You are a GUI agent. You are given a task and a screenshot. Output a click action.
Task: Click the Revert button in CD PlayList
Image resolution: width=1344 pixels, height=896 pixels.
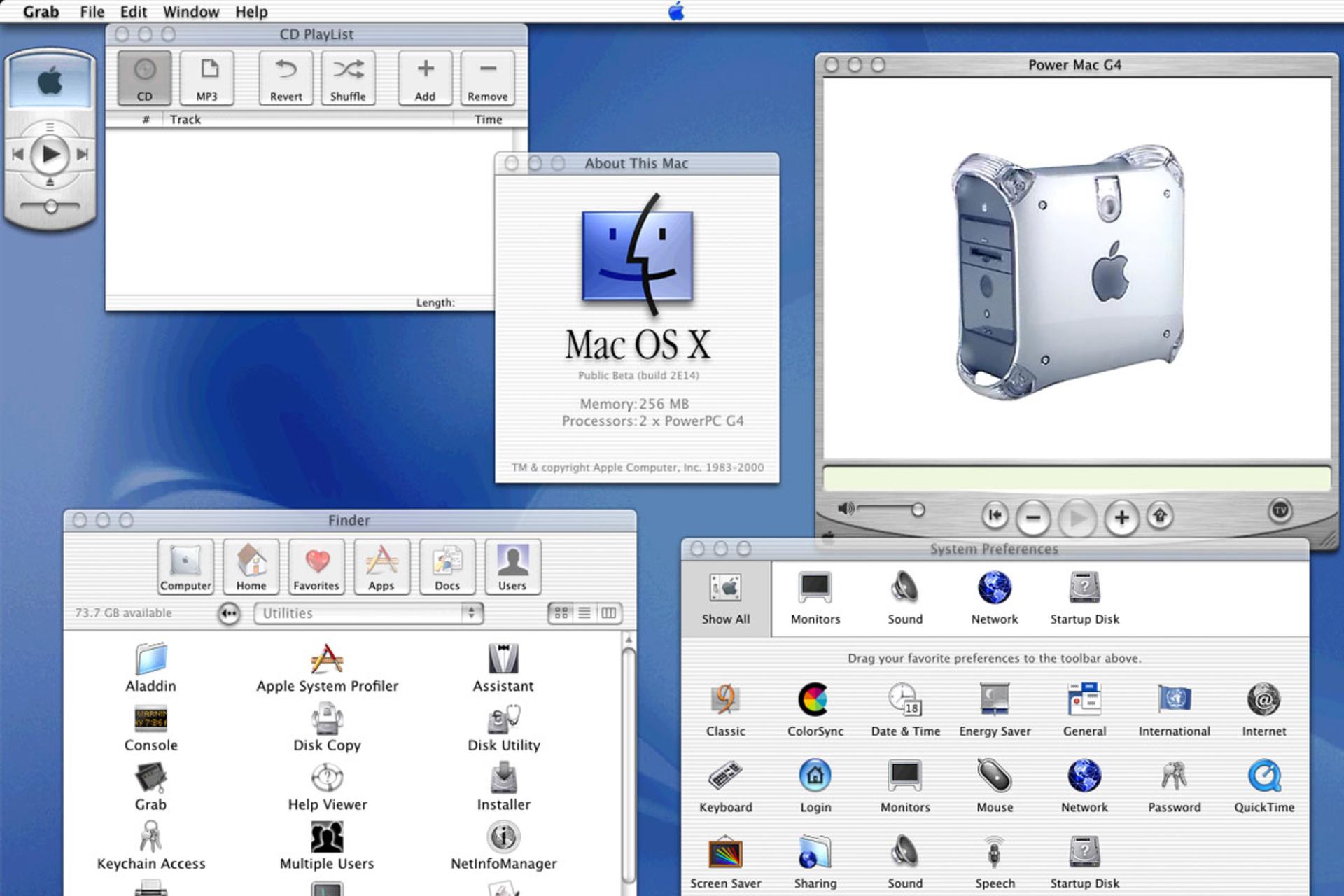point(286,78)
